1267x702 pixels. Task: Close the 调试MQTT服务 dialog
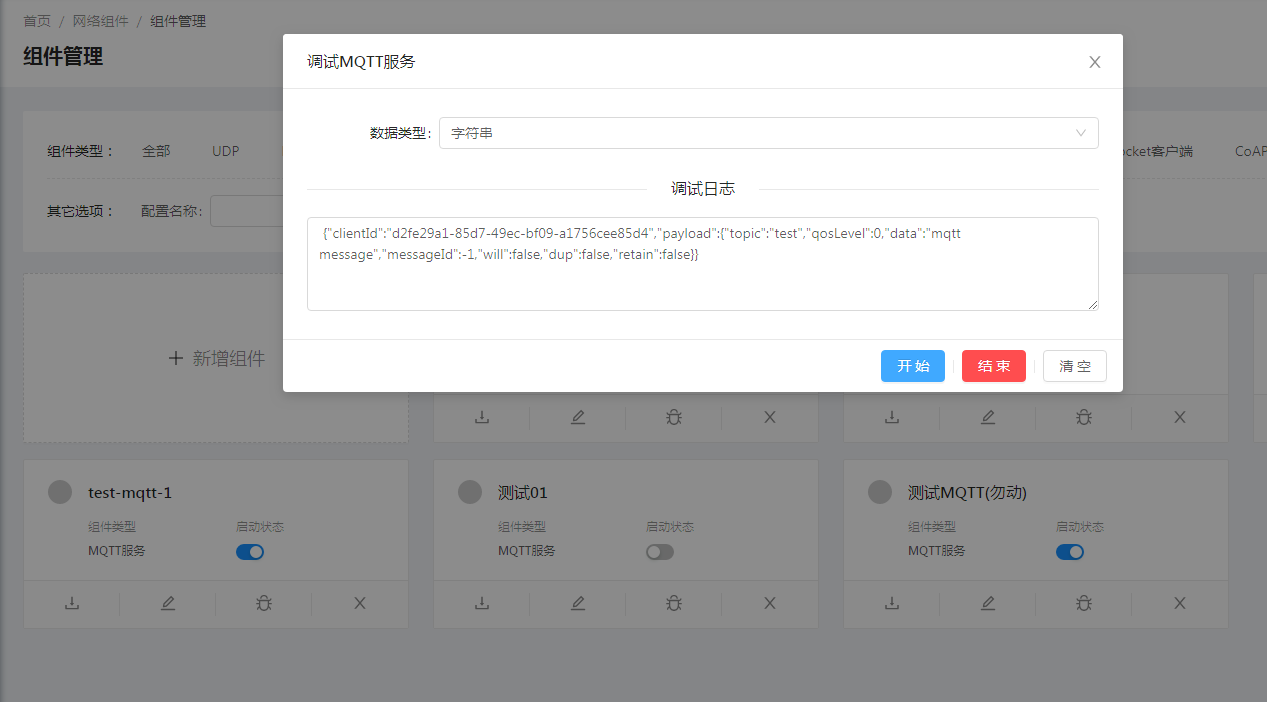click(x=1094, y=62)
